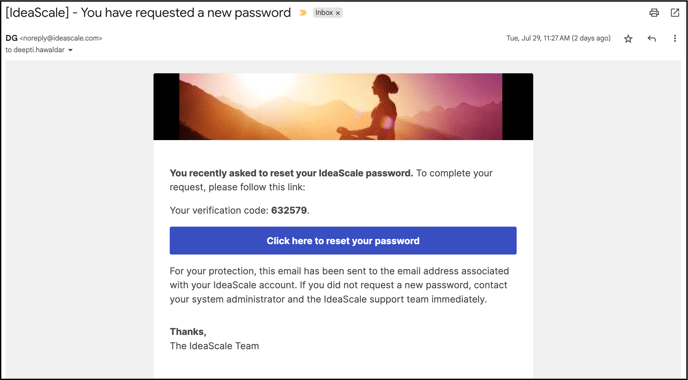Select the email subject line text
This screenshot has height=380, width=688.
tap(148, 13)
